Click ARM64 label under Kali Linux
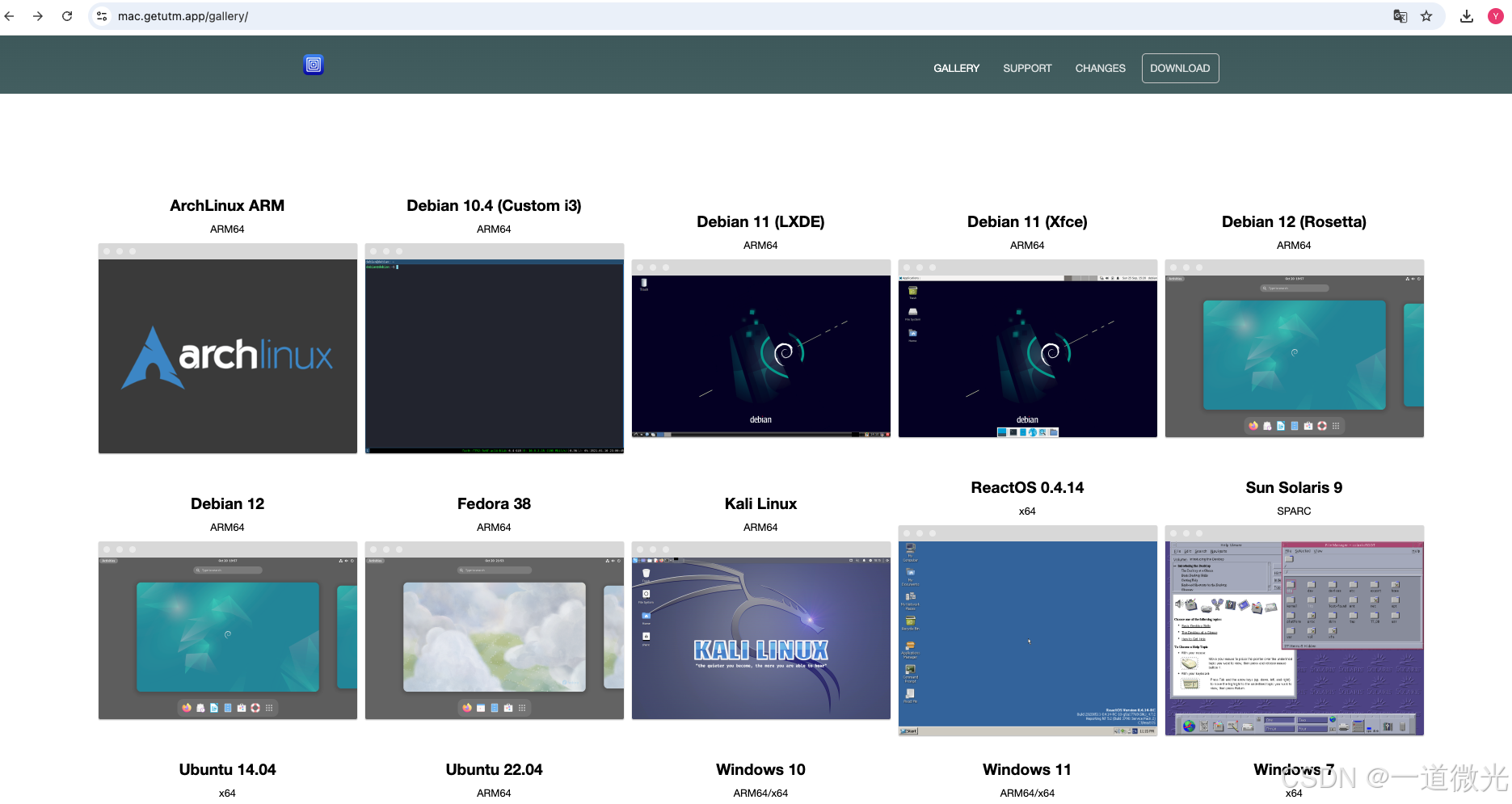 pos(760,528)
